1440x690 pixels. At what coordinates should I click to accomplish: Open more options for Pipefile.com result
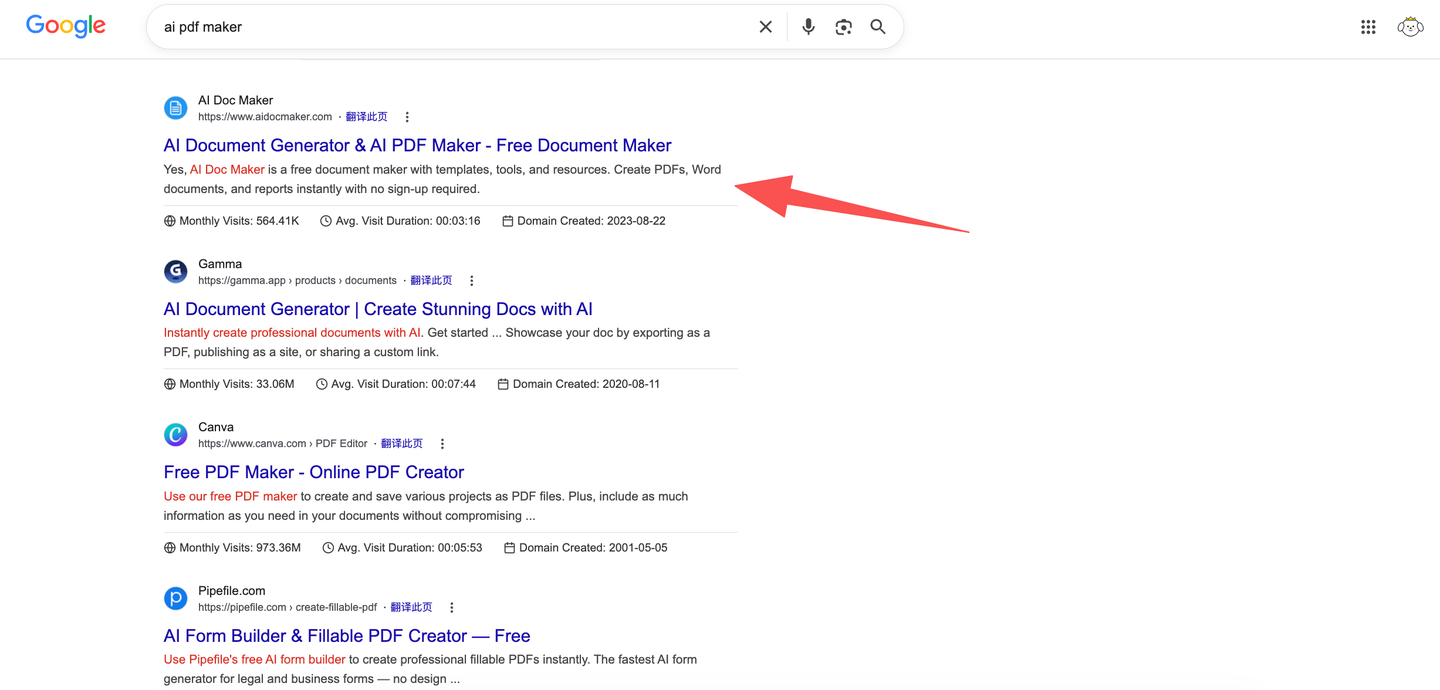(452, 608)
